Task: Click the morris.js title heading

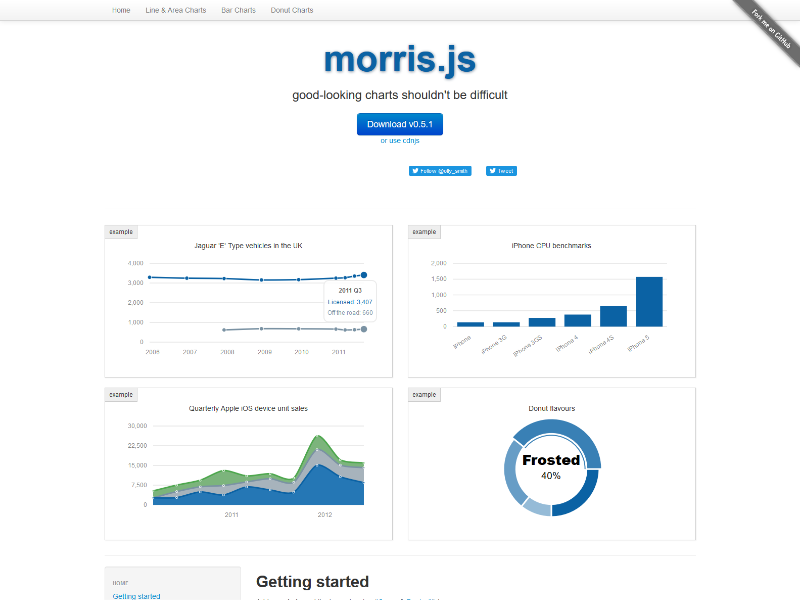Action: 399,60
